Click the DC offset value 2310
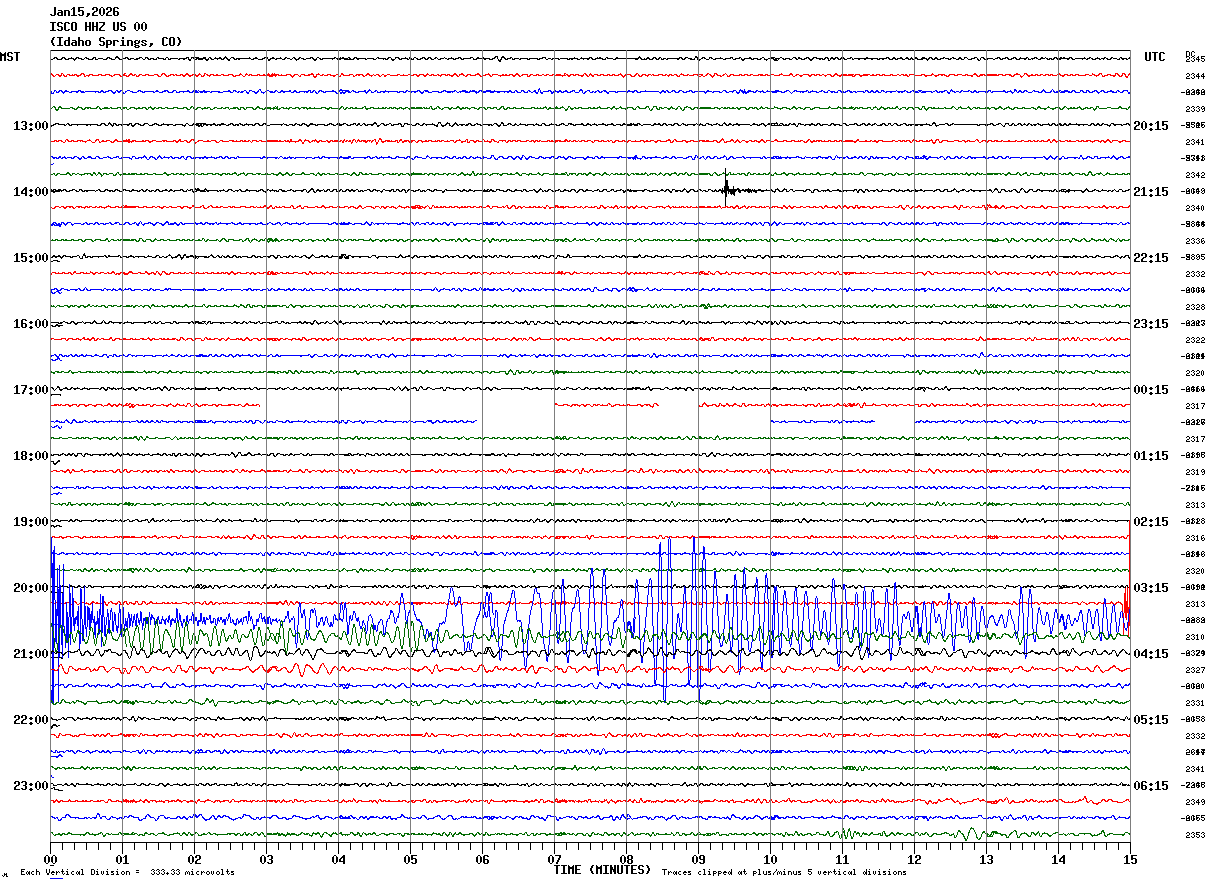Screen dimensions: 1210x886 pos(1194,637)
